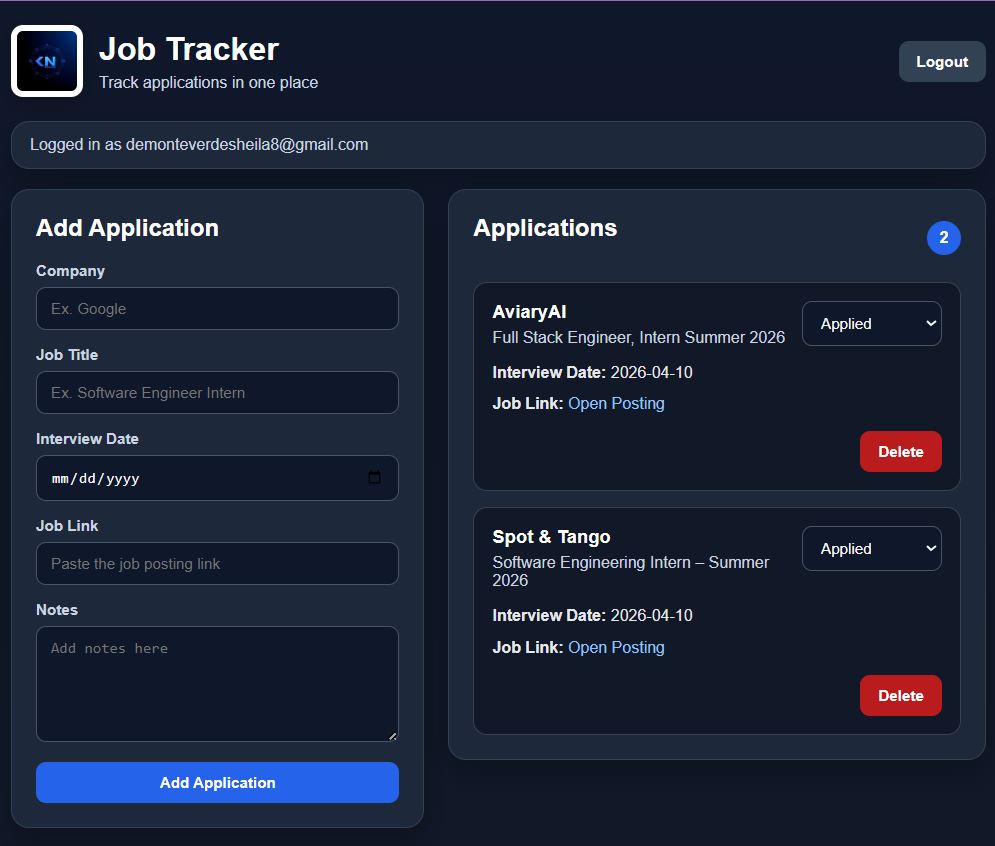The height and width of the screenshot is (846, 995).
Task: Click the Add Application panel heading
Action: [128, 228]
